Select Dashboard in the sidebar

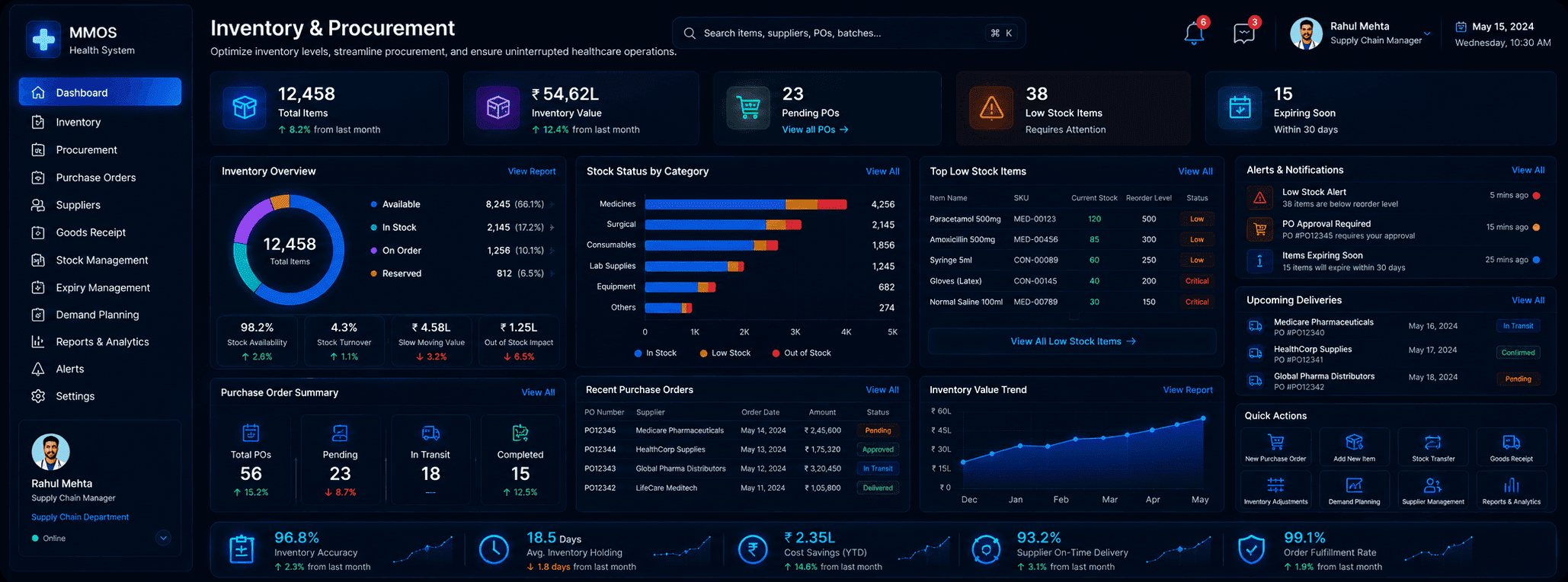[x=100, y=92]
